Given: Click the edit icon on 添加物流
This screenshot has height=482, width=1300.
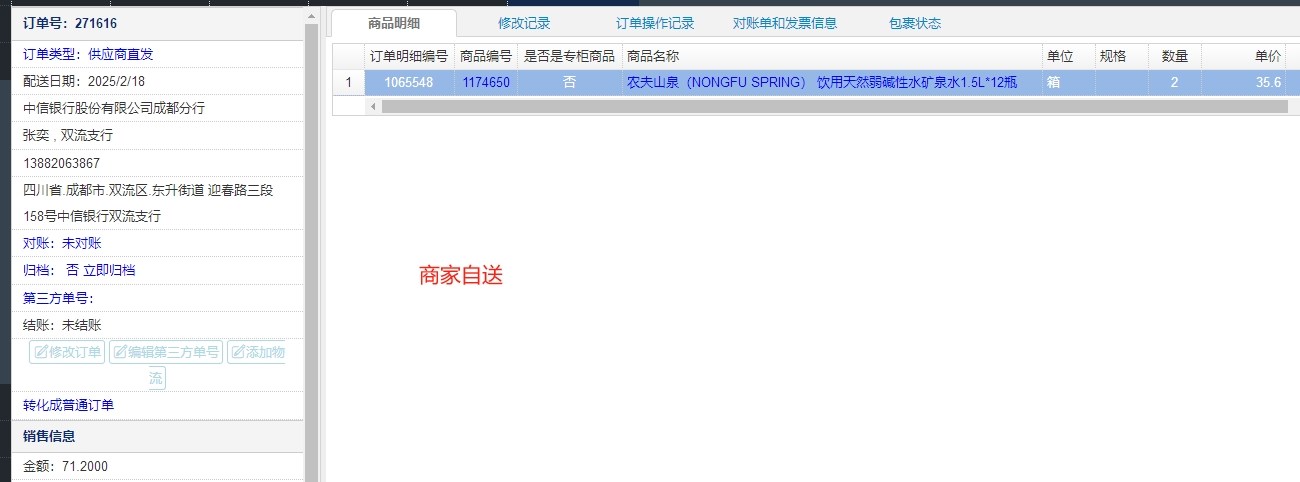Looking at the screenshot, I should click(238, 352).
